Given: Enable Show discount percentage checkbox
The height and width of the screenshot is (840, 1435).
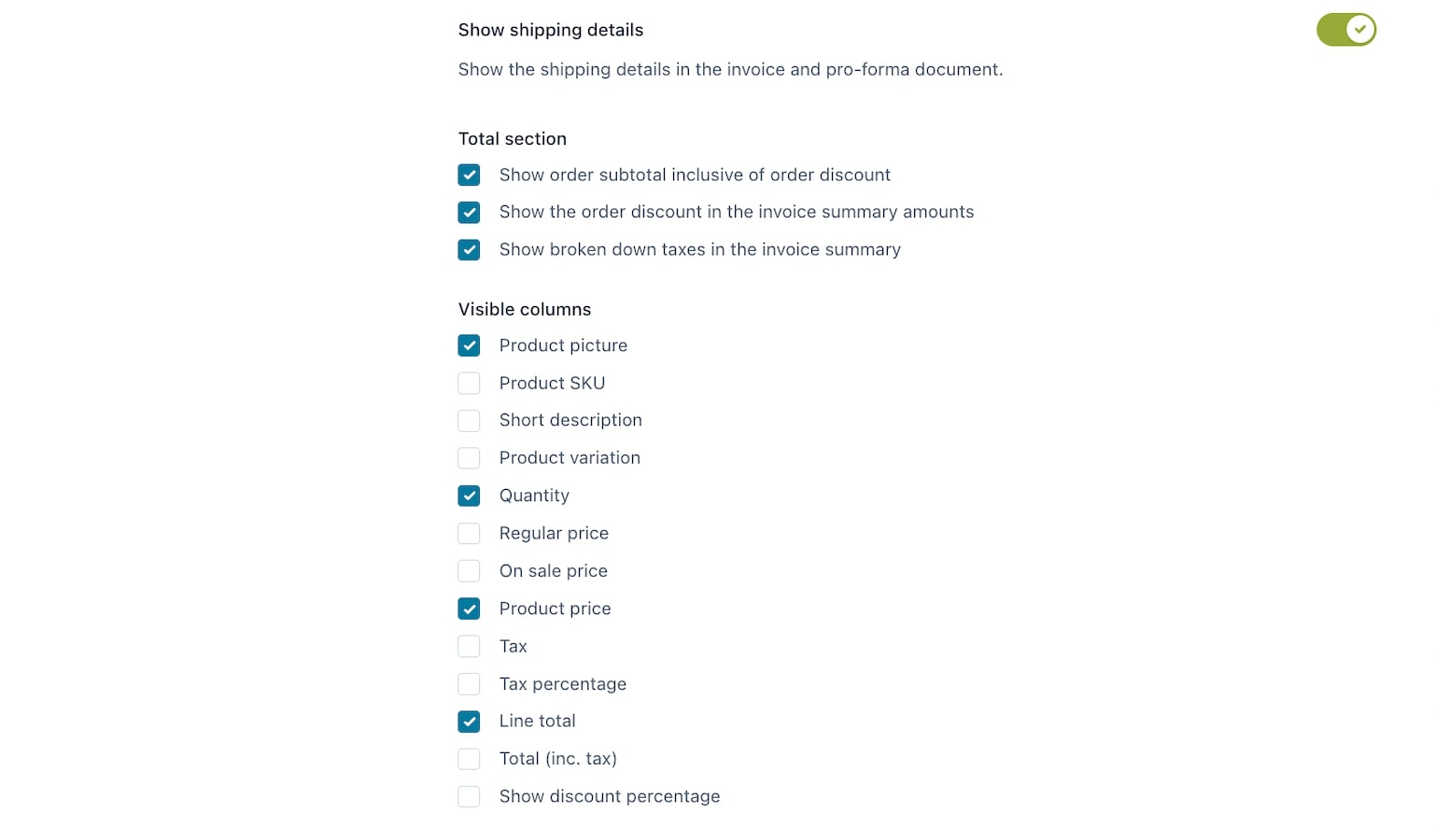Looking at the screenshot, I should click(x=469, y=797).
